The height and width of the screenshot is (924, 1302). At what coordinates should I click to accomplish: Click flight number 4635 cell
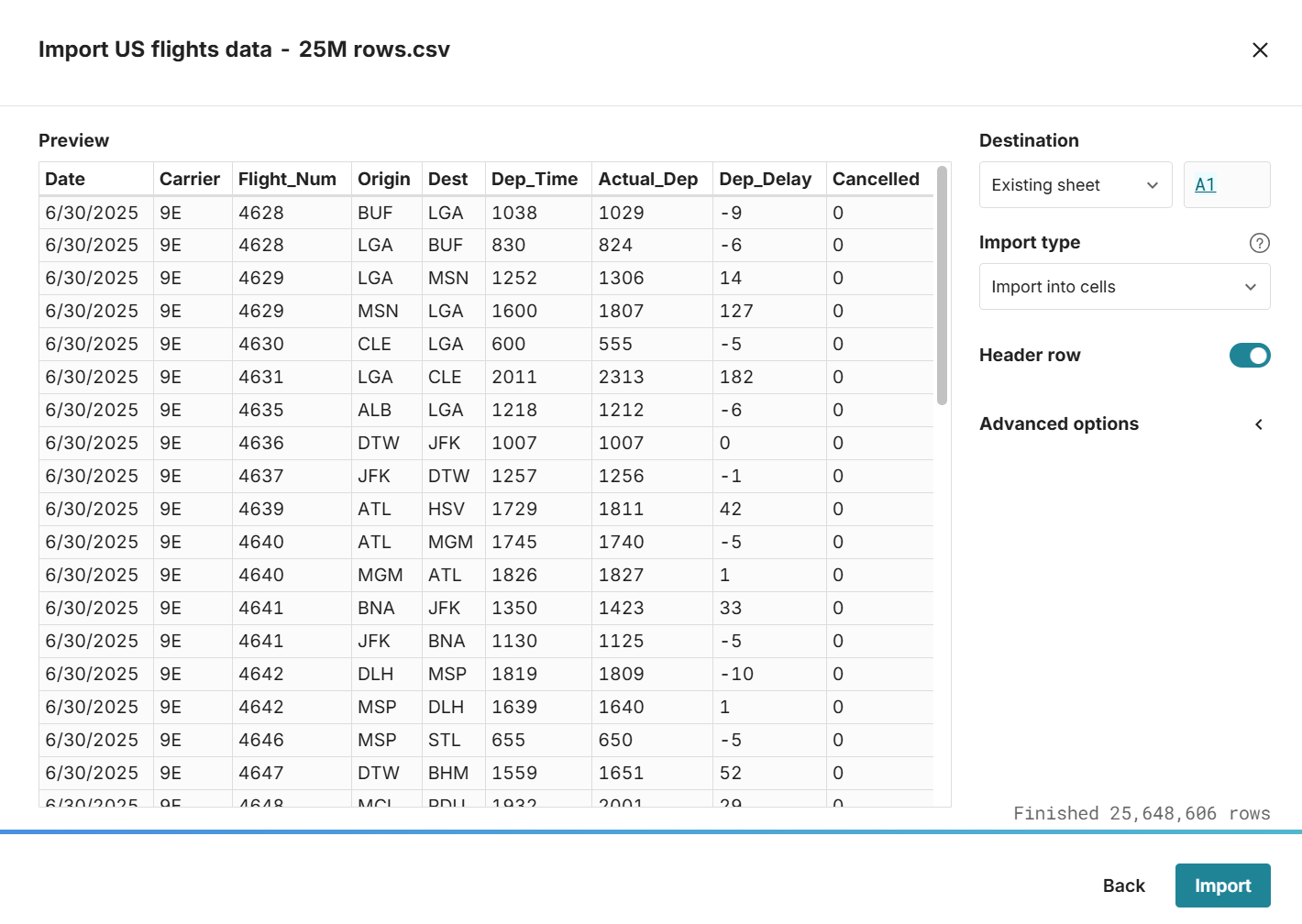coord(292,411)
